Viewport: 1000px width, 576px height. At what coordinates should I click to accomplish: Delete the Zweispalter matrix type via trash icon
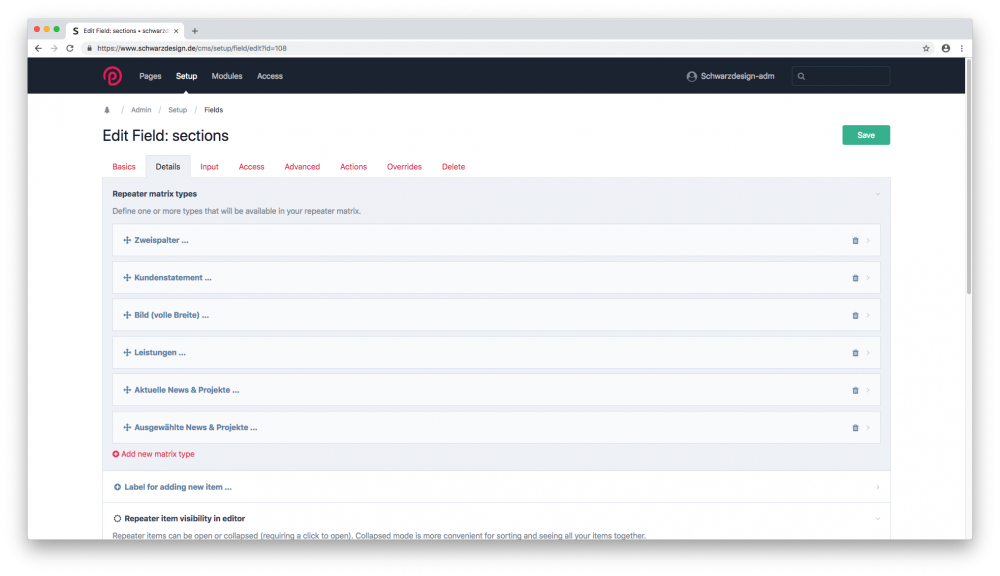pos(855,240)
